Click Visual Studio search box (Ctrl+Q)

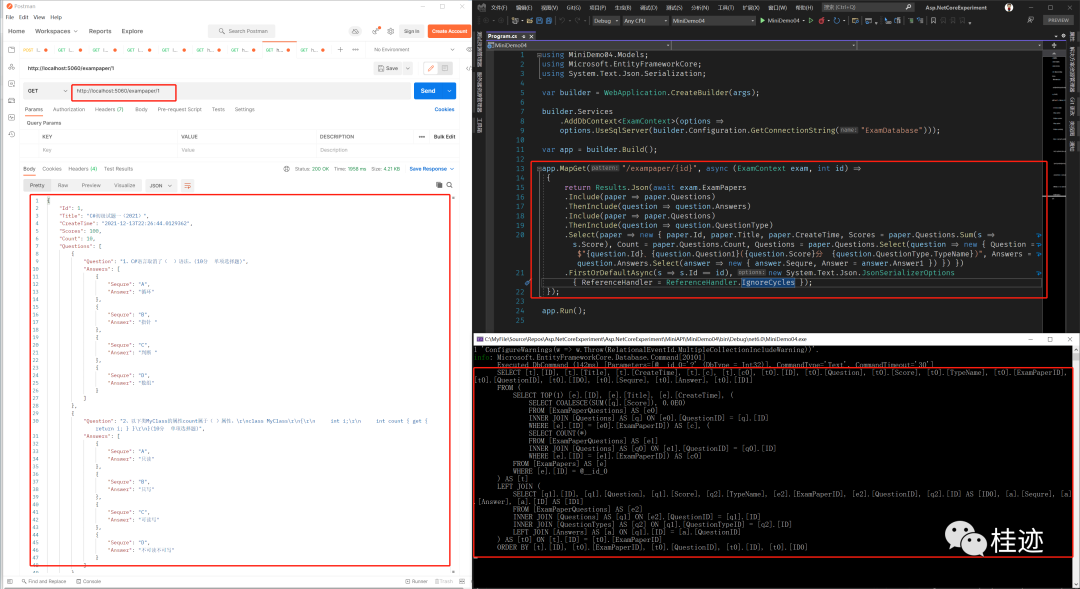tap(868, 8)
